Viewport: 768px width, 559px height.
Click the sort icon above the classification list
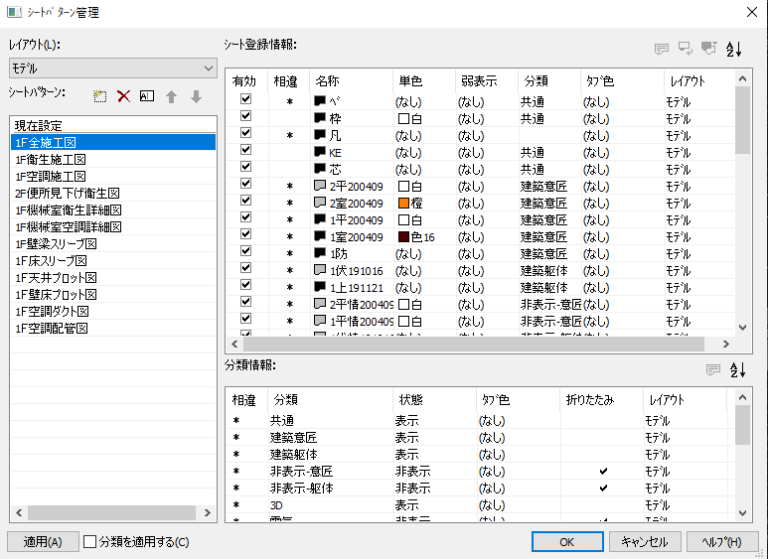click(739, 370)
